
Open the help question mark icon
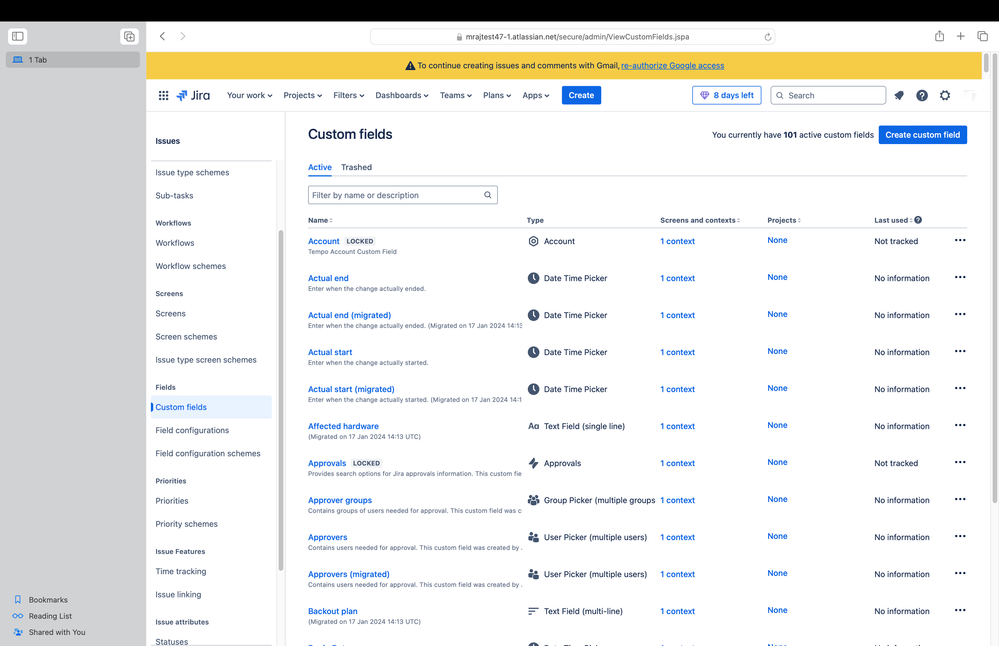922,96
